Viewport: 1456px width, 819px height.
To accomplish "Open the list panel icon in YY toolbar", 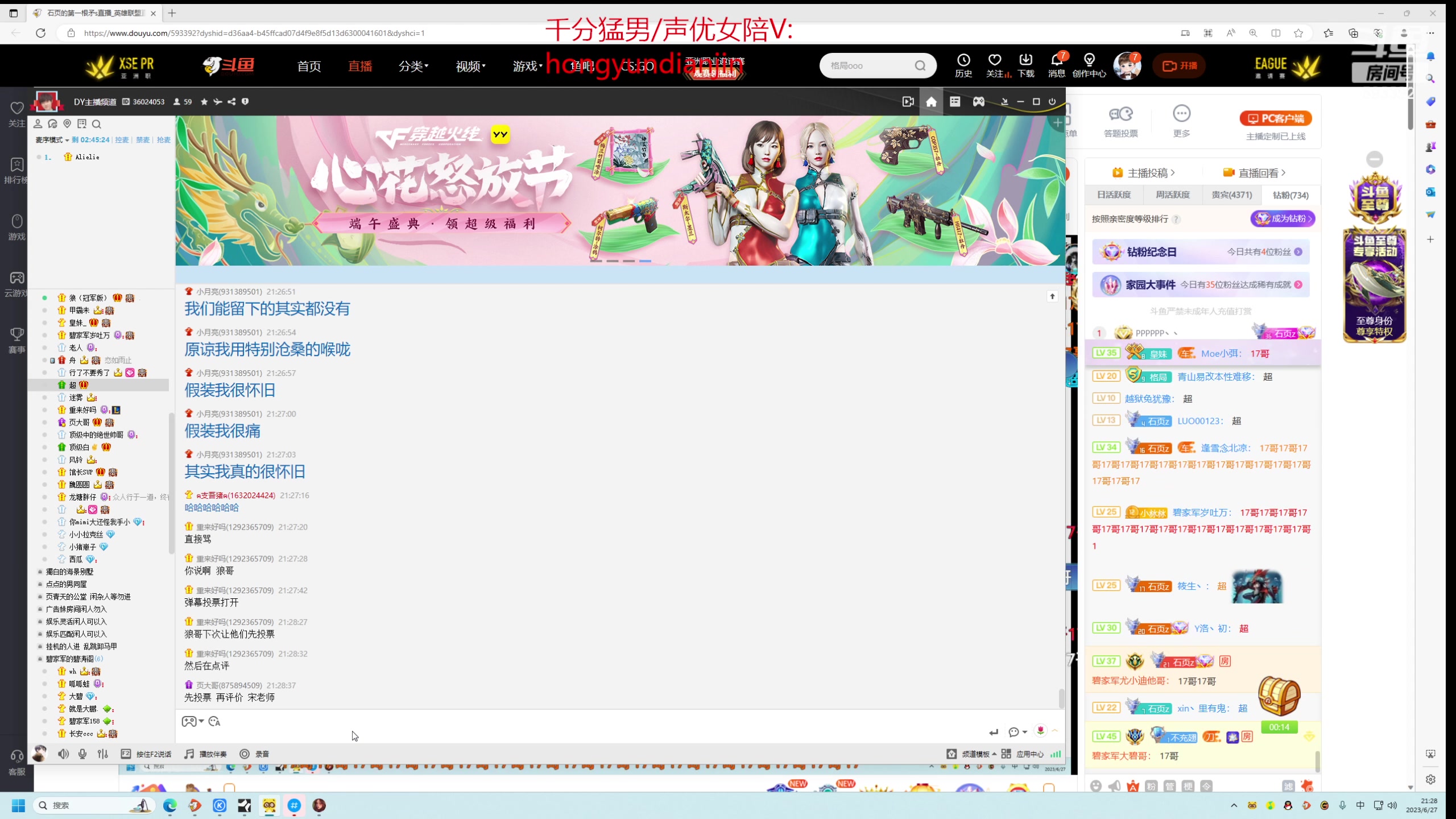I will click(955, 102).
